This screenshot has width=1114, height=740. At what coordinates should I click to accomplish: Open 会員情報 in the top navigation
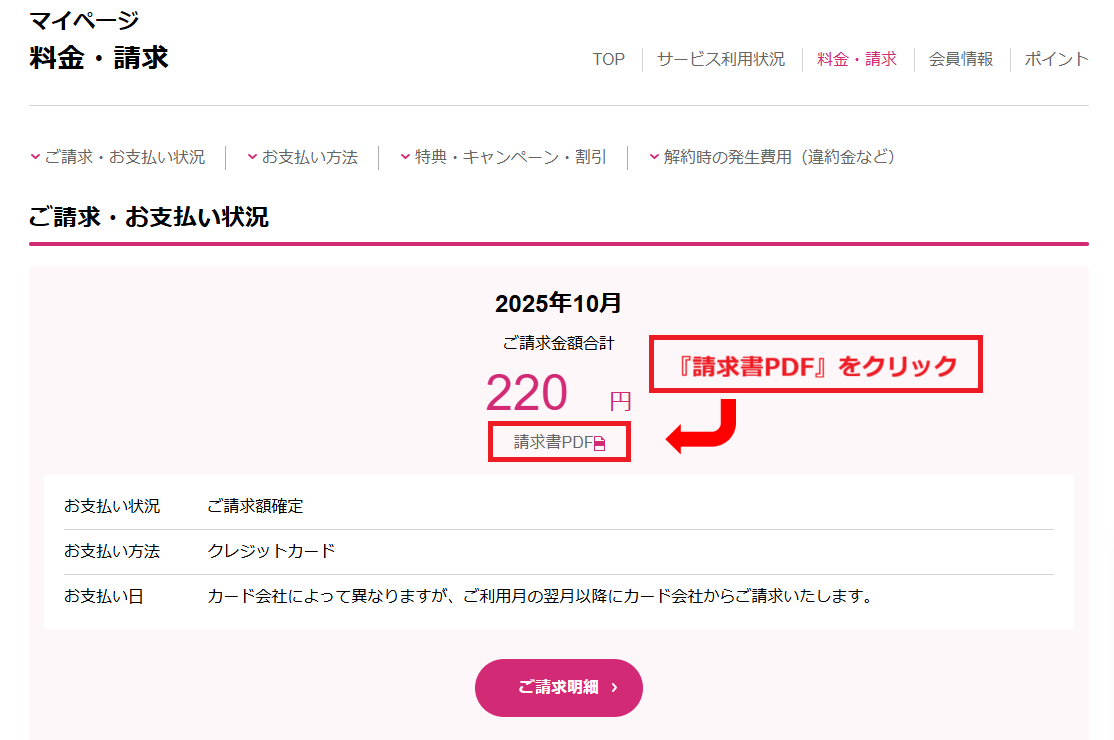(961, 59)
